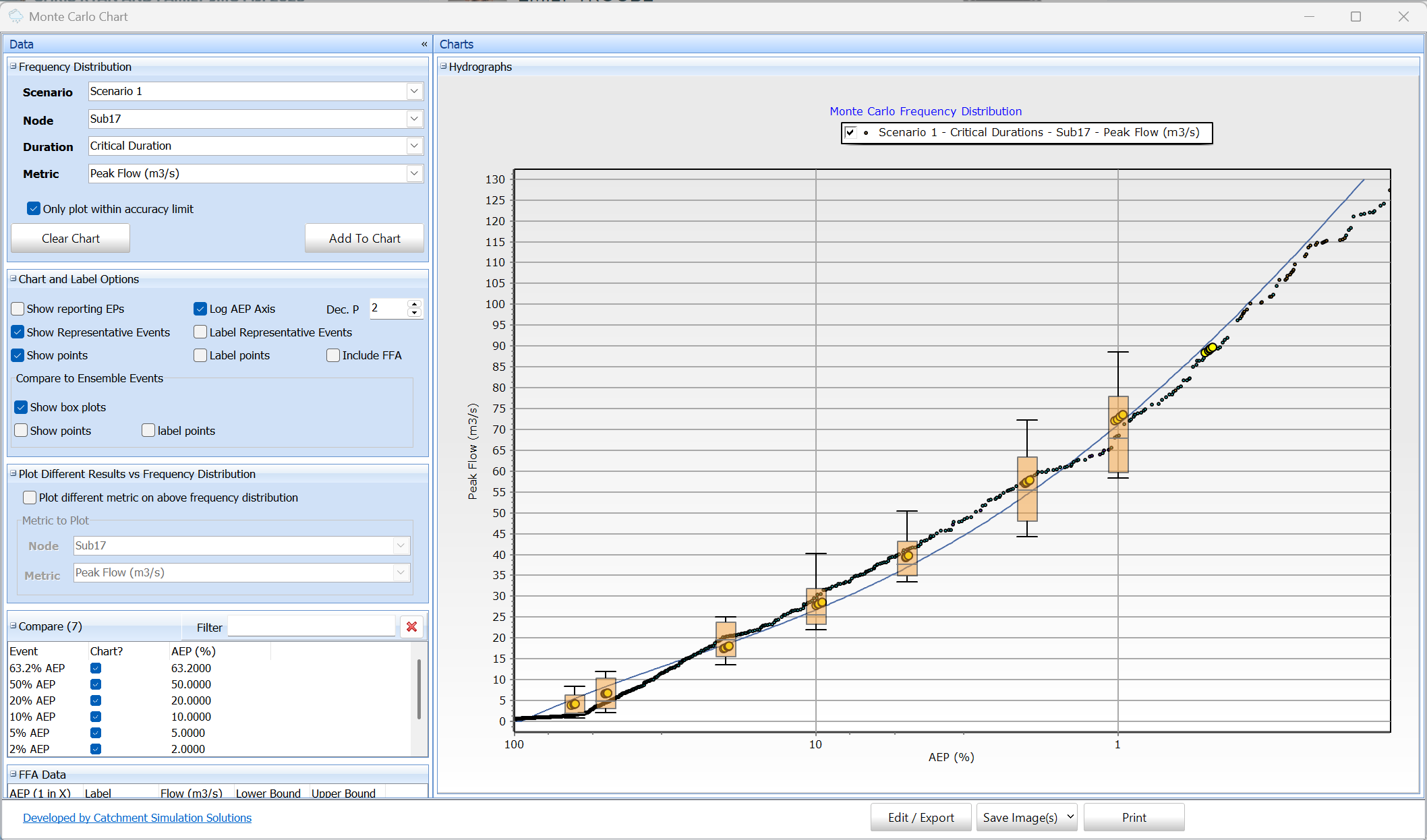
Task: Collapse the Data panel with the double-chevron icon
Action: [424, 44]
